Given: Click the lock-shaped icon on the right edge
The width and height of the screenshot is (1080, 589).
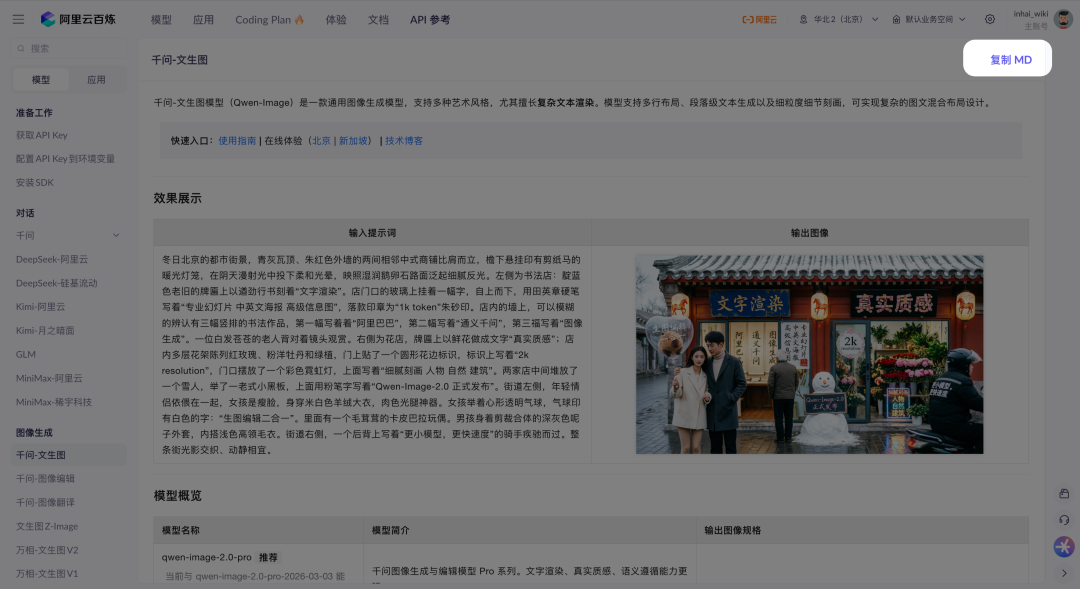Looking at the screenshot, I should pos(1064,494).
